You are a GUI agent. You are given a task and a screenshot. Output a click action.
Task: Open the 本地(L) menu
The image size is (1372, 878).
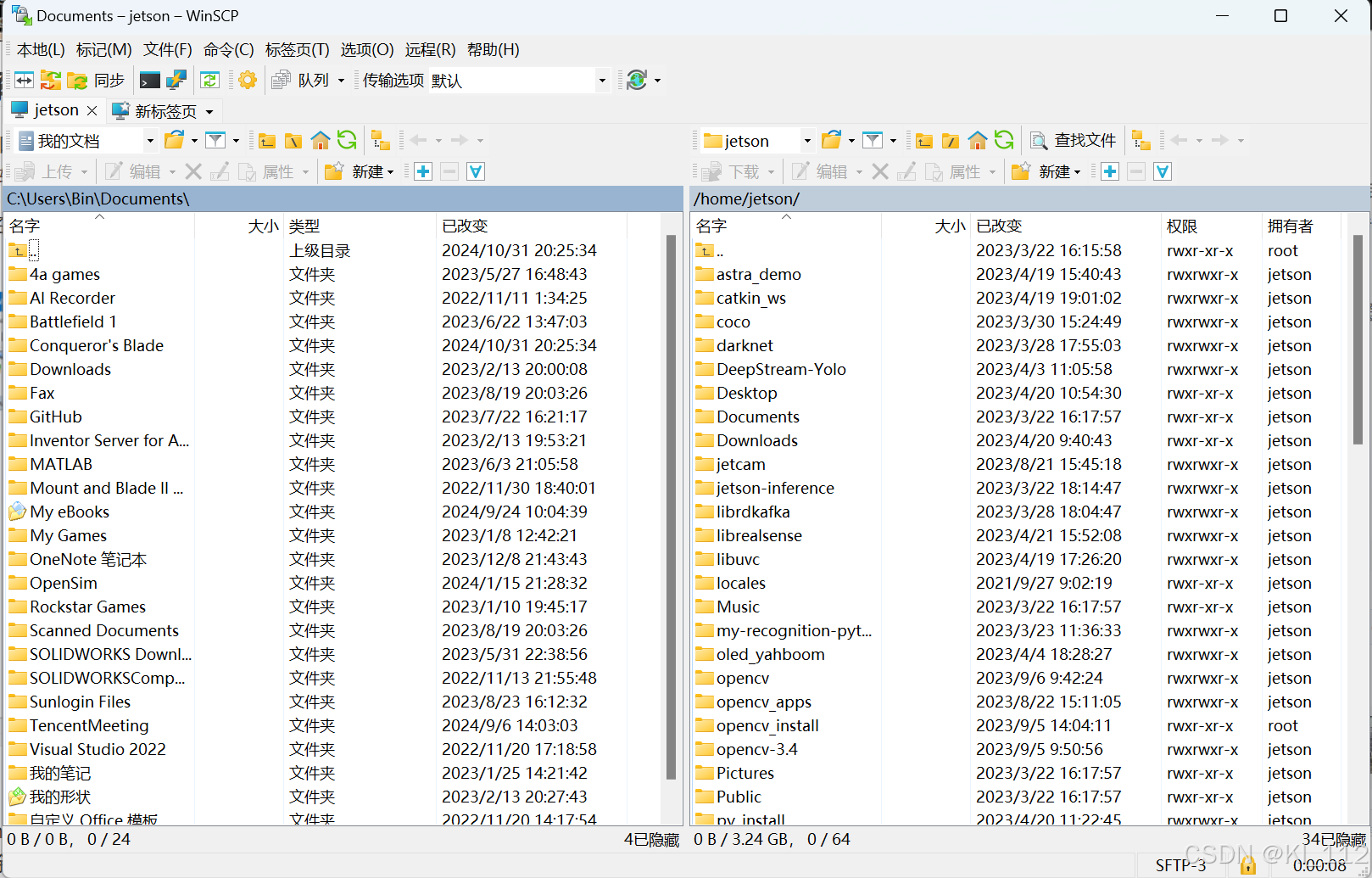point(41,50)
